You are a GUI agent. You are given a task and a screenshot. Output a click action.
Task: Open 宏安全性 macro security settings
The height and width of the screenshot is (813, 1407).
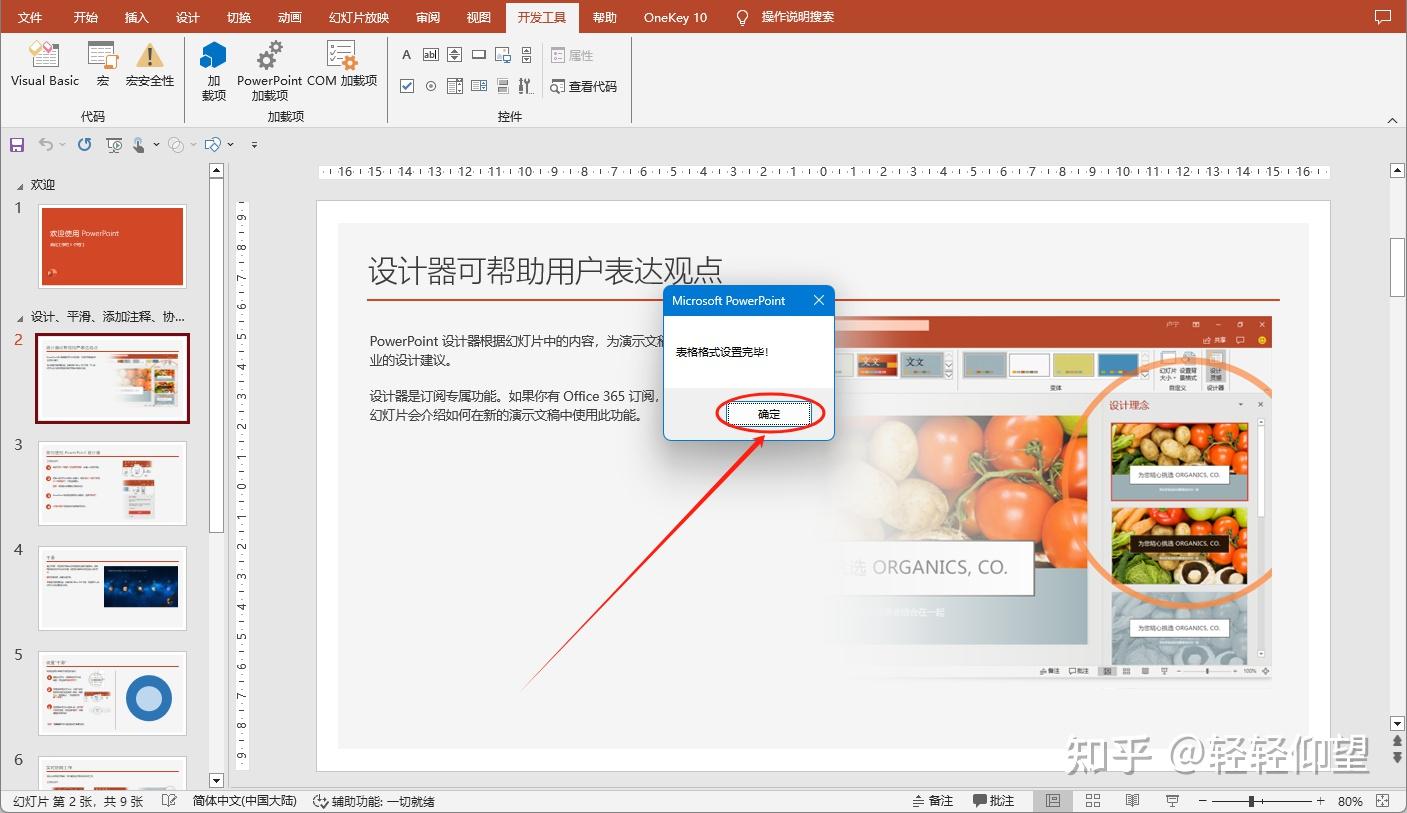150,65
